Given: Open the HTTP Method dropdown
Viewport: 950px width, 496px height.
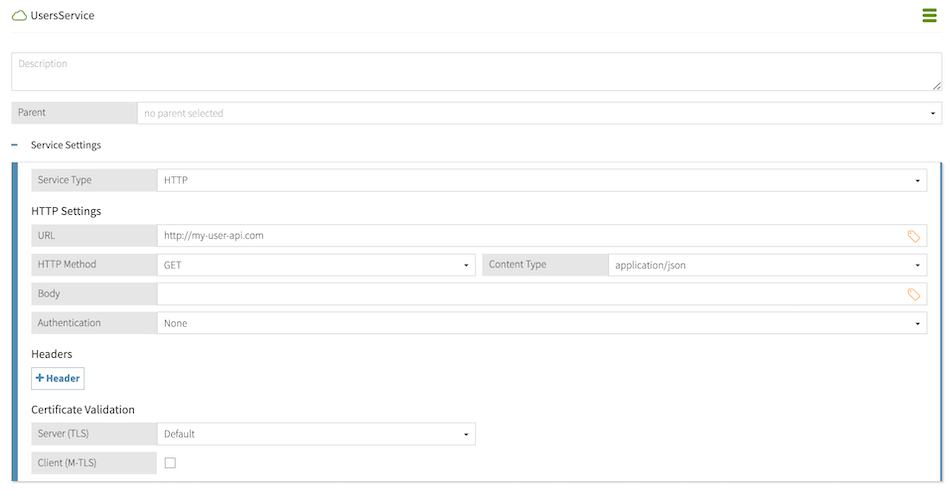Looking at the screenshot, I should coord(315,265).
